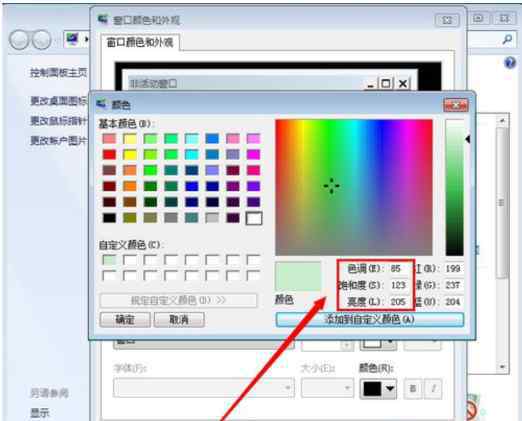The image size is (522, 421).
Task: Select the pure red basic color swatch
Action: pos(109,154)
